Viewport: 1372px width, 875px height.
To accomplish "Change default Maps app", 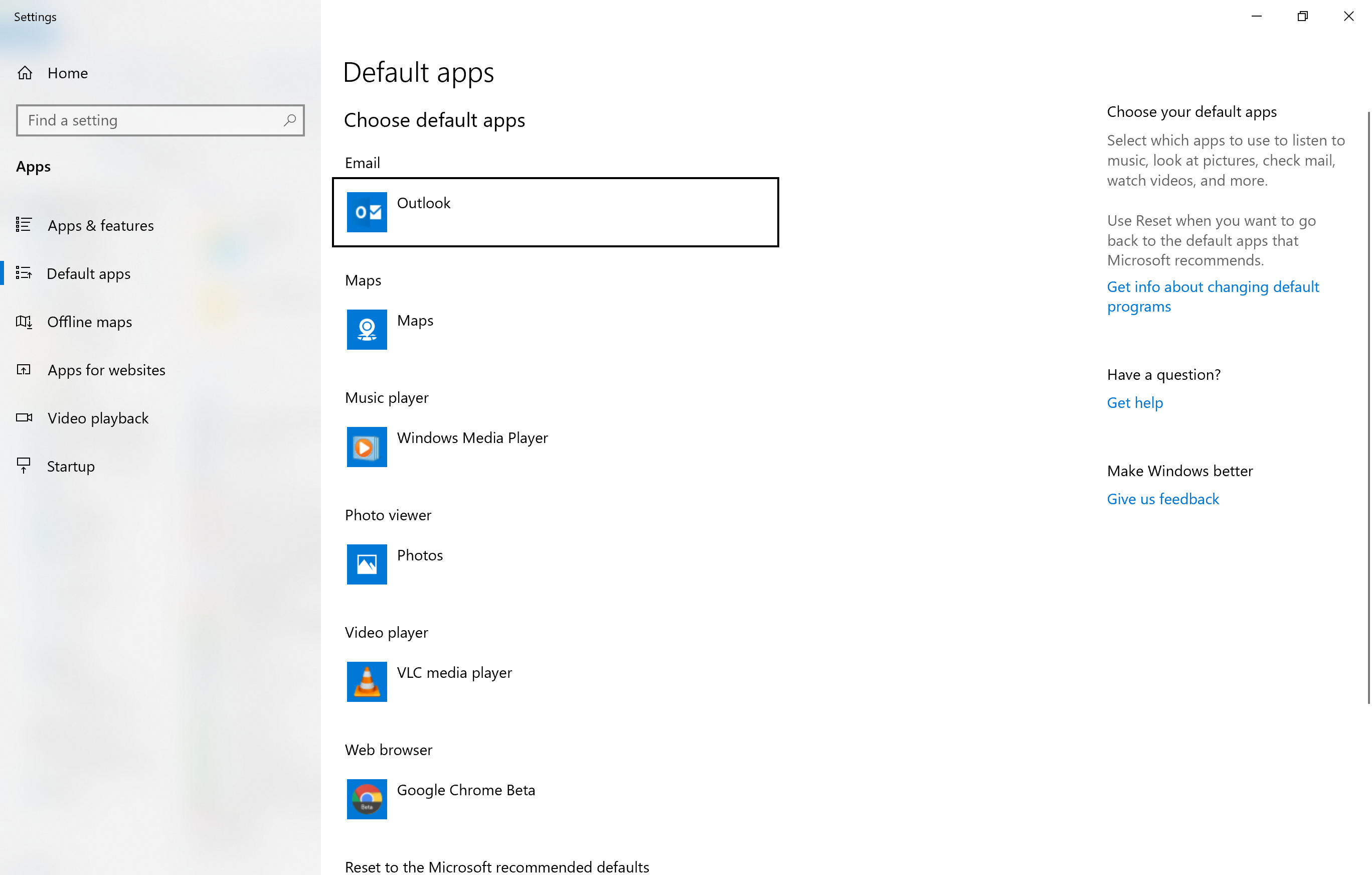I will coord(556,330).
